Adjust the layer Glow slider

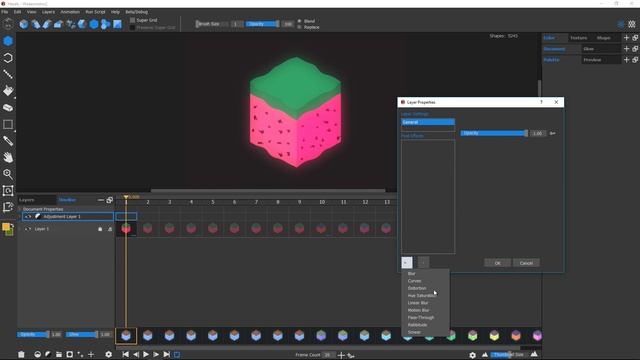point(82,334)
